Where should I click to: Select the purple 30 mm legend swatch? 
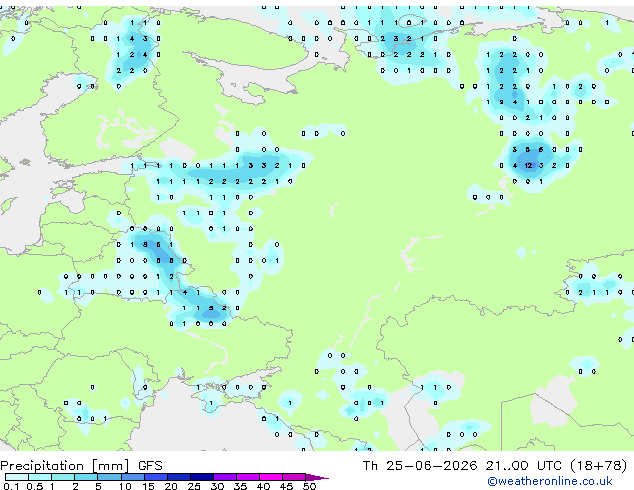225,477
